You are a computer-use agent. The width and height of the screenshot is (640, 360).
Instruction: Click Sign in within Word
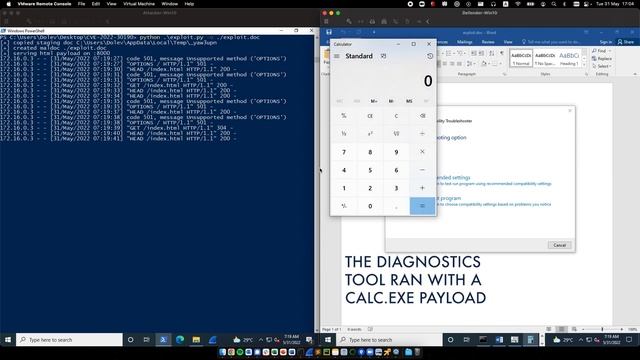point(606,42)
